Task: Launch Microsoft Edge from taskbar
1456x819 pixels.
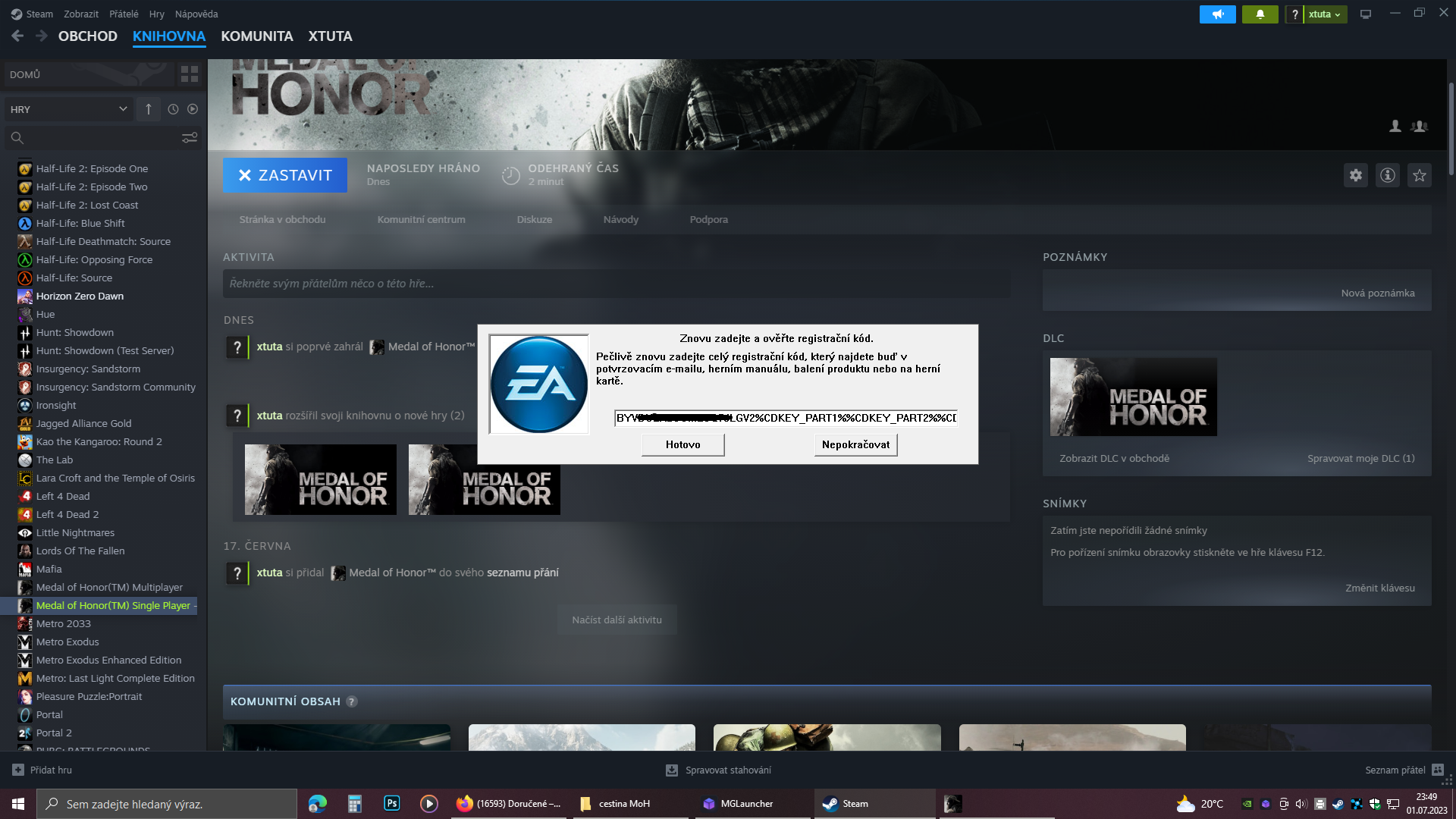Action: [x=318, y=804]
